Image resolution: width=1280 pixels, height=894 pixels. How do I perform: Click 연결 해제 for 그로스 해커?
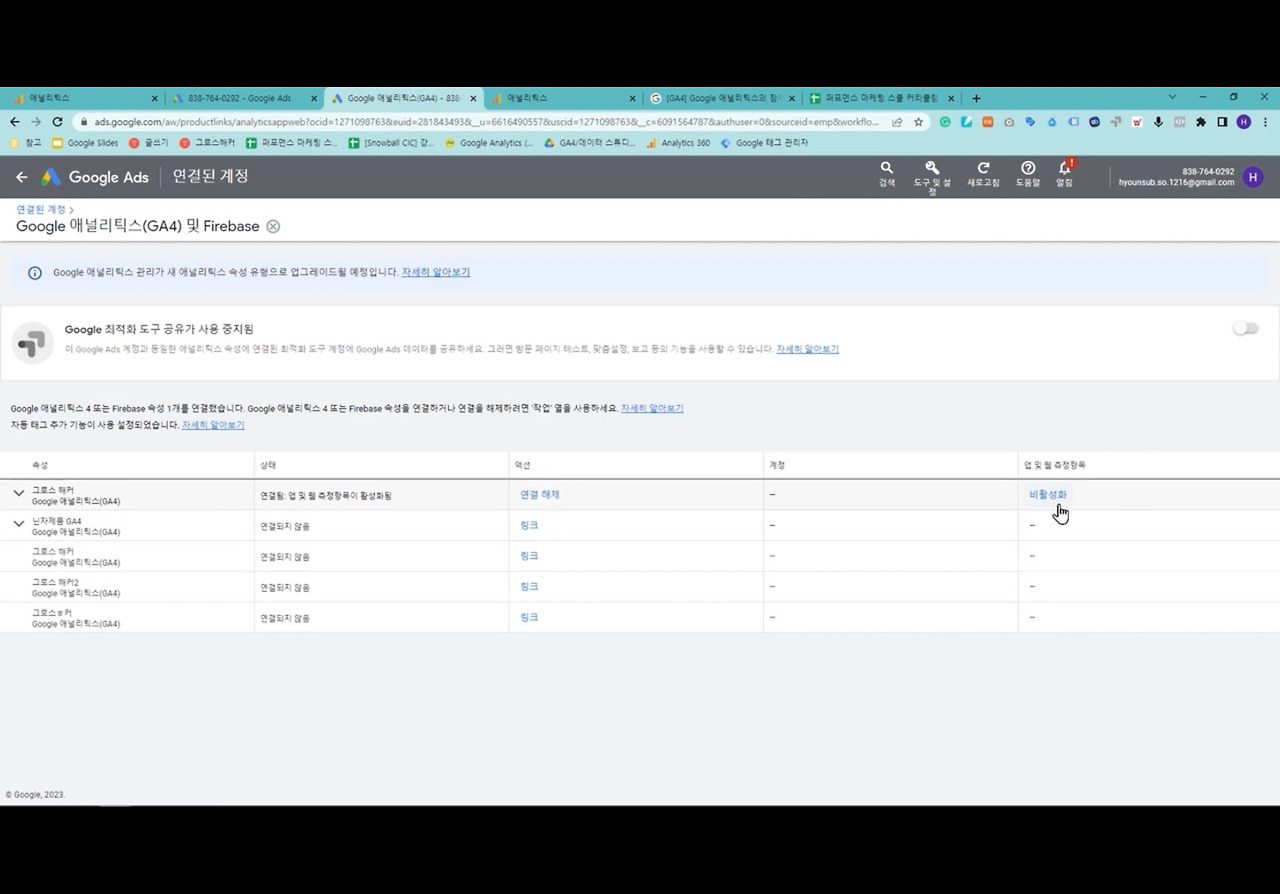point(540,494)
